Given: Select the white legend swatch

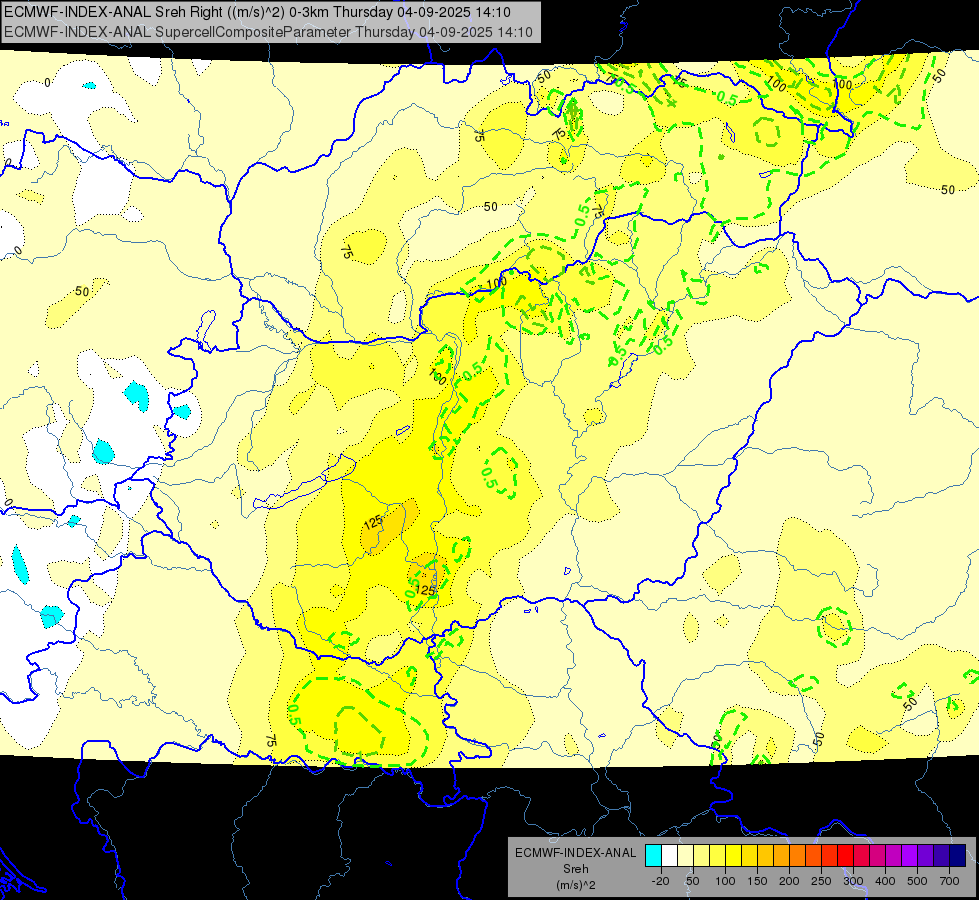Looking at the screenshot, I should 669,856.
